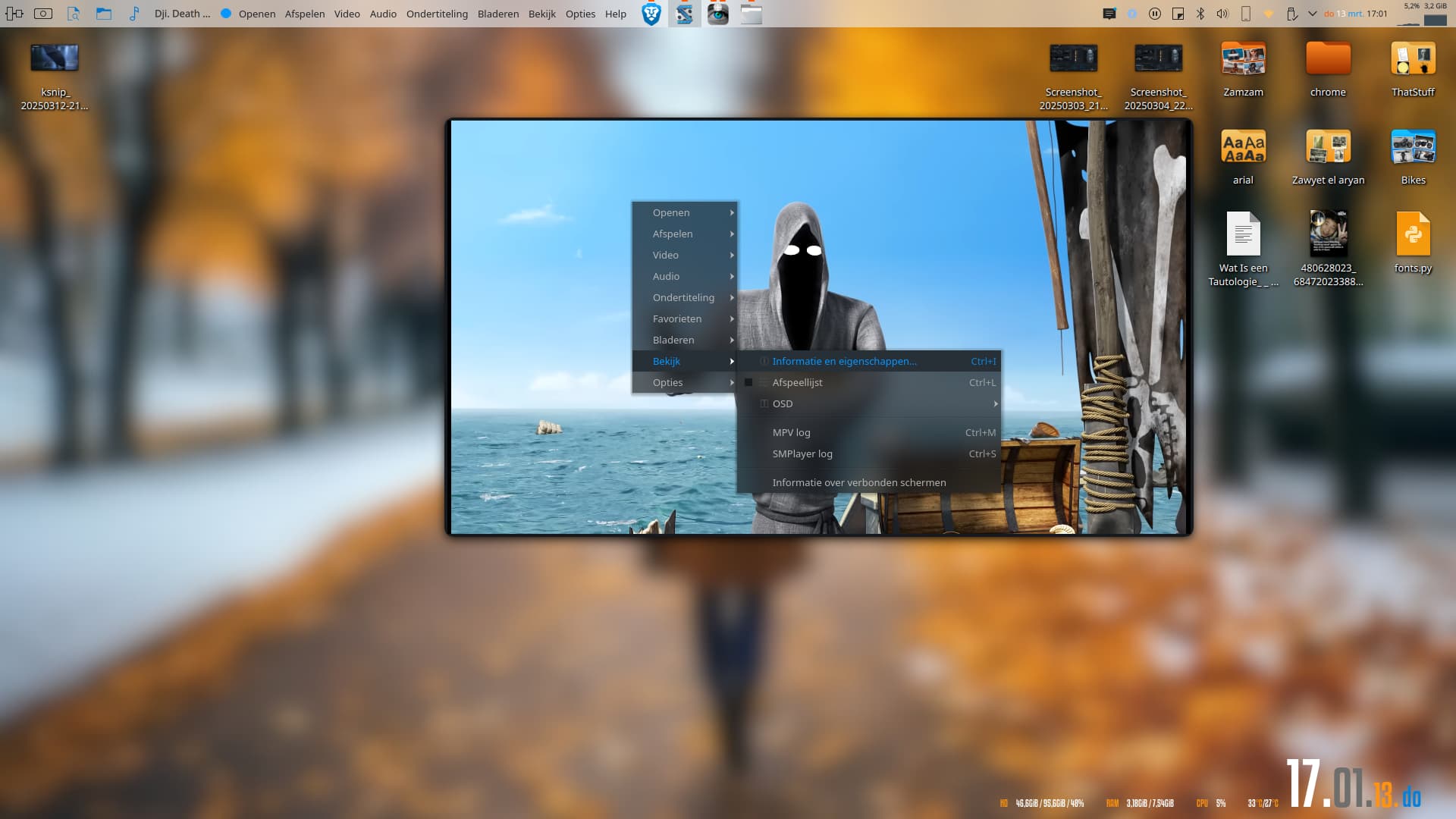Expand Ondertiteling submenu in context menu
The width and height of the screenshot is (1456, 819).
pos(685,297)
